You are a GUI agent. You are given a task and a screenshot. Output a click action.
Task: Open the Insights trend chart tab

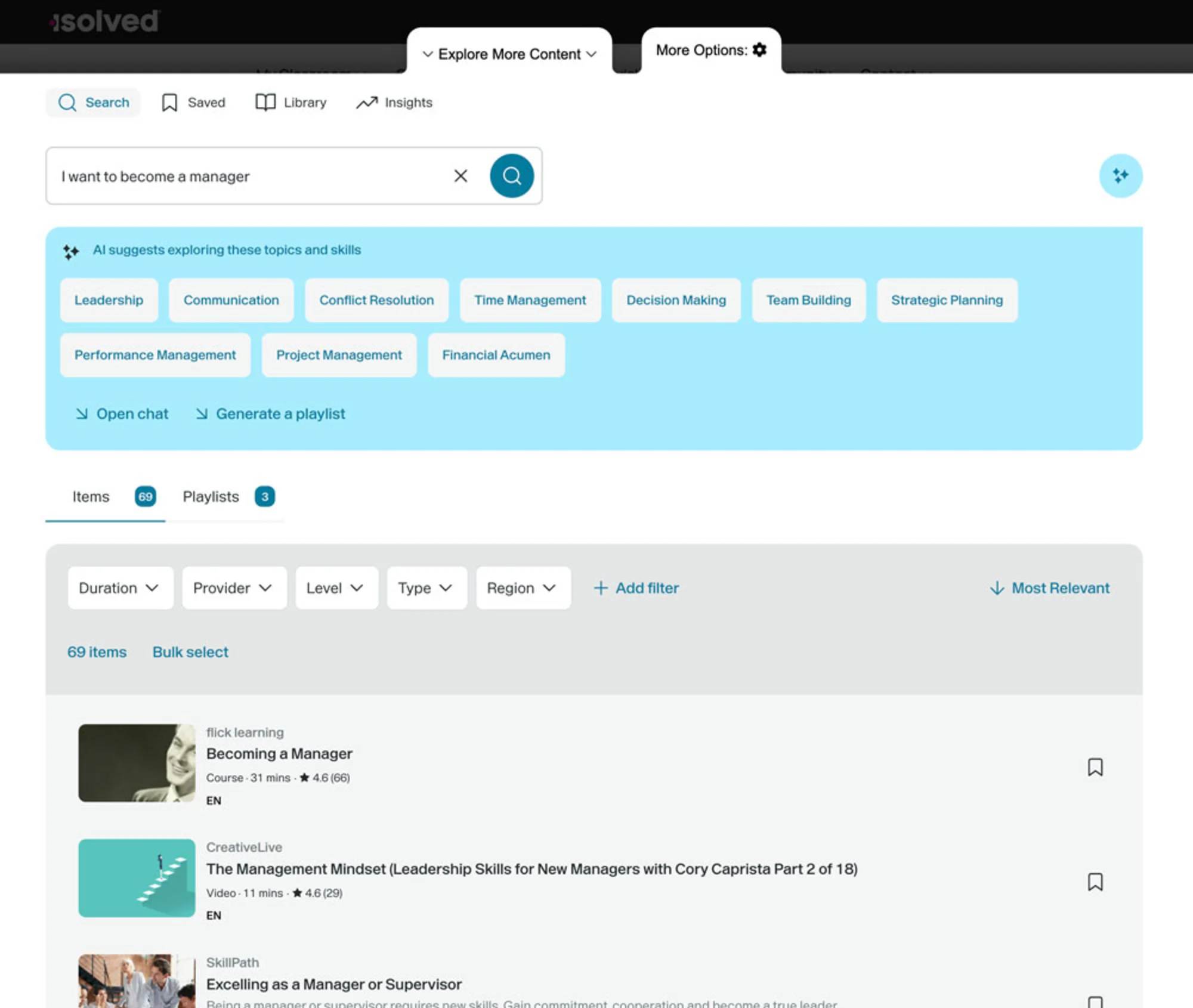pos(394,103)
